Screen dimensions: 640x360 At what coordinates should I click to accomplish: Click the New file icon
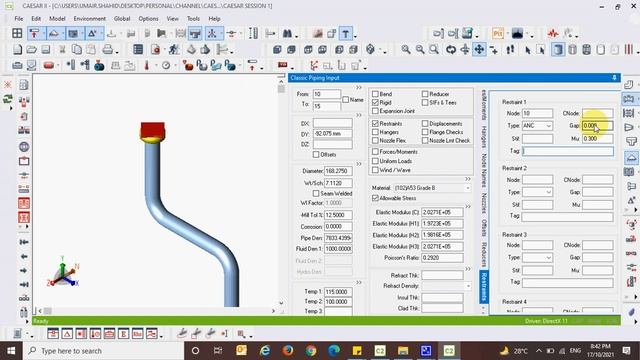click(x=17, y=50)
